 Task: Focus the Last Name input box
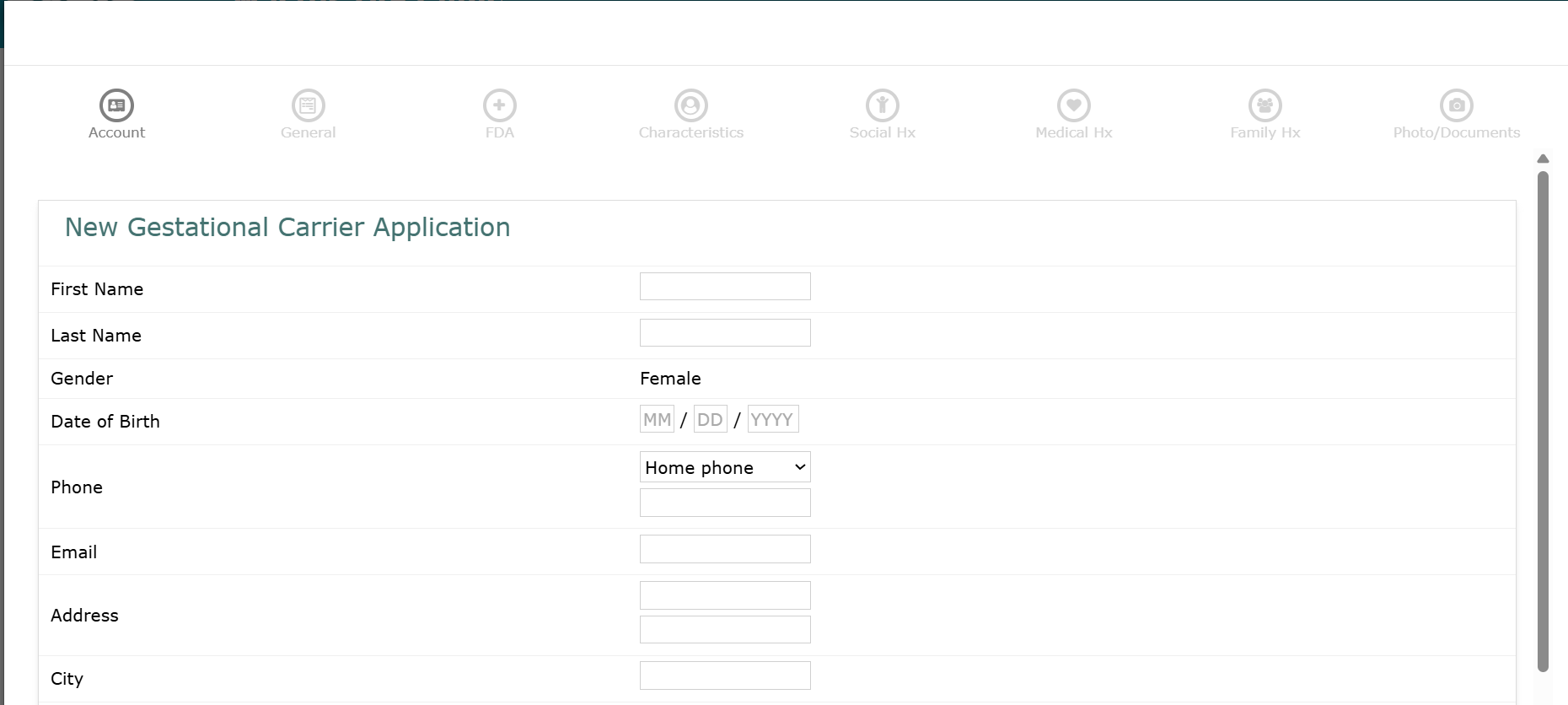(x=725, y=333)
